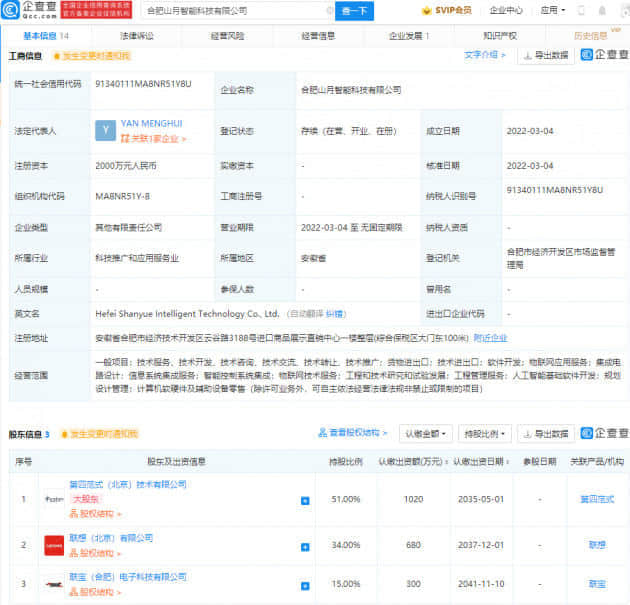Expand the 持股比例 dropdown filter
Image resolution: width=630 pixels, height=605 pixels.
[485, 434]
